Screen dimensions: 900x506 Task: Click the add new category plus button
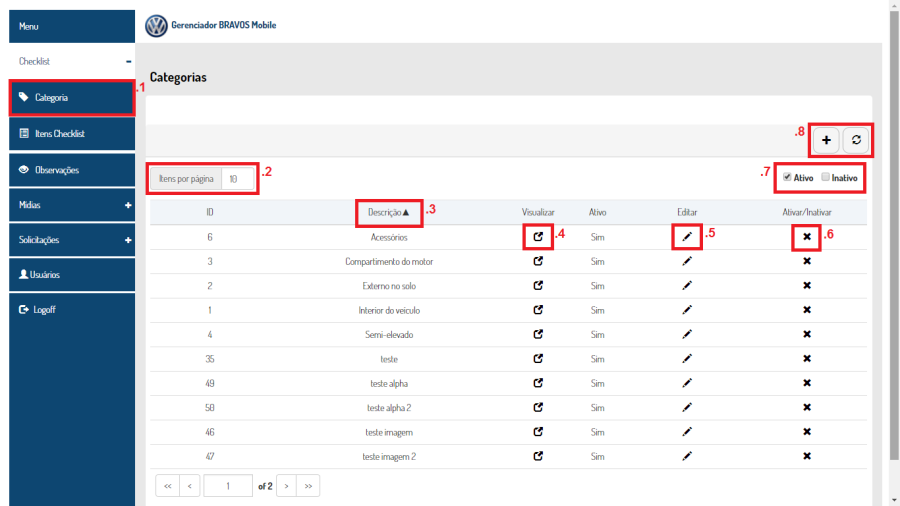pos(826,141)
